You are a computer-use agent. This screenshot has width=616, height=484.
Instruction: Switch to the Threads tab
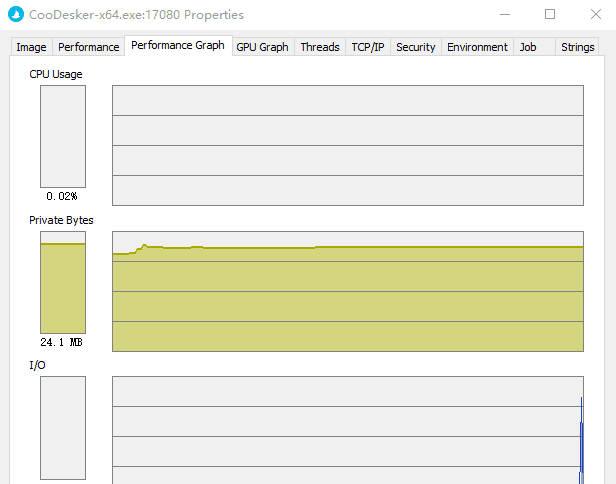pos(320,47)
